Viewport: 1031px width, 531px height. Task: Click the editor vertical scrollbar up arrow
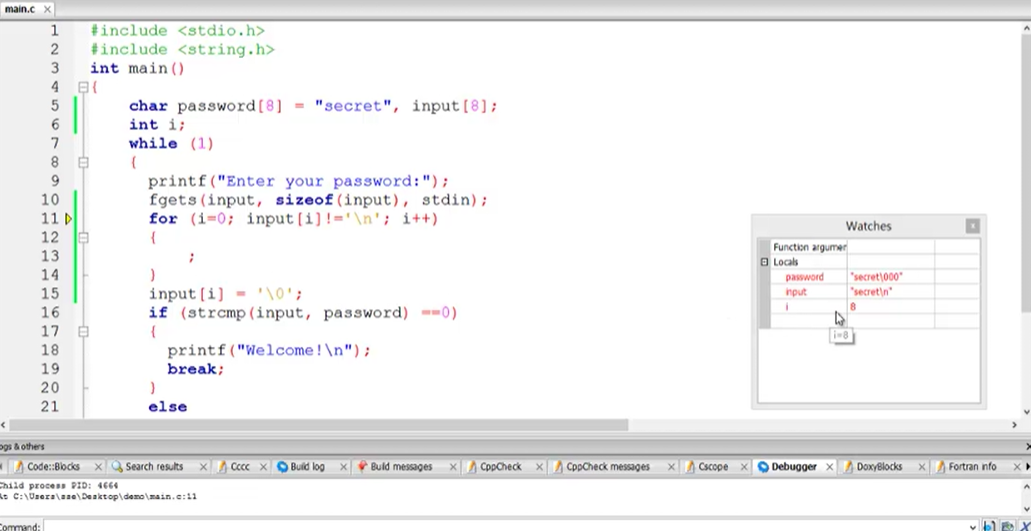[x=1026, y=28]
